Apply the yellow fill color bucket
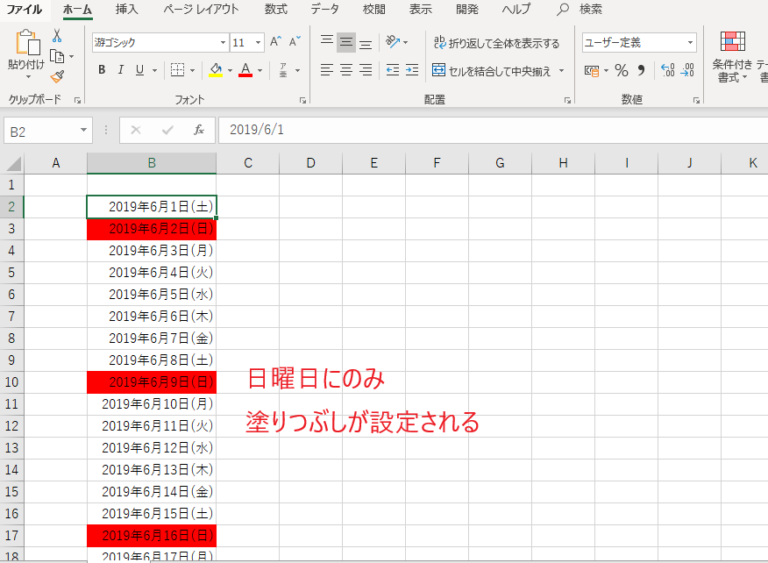 coord(216,70)
